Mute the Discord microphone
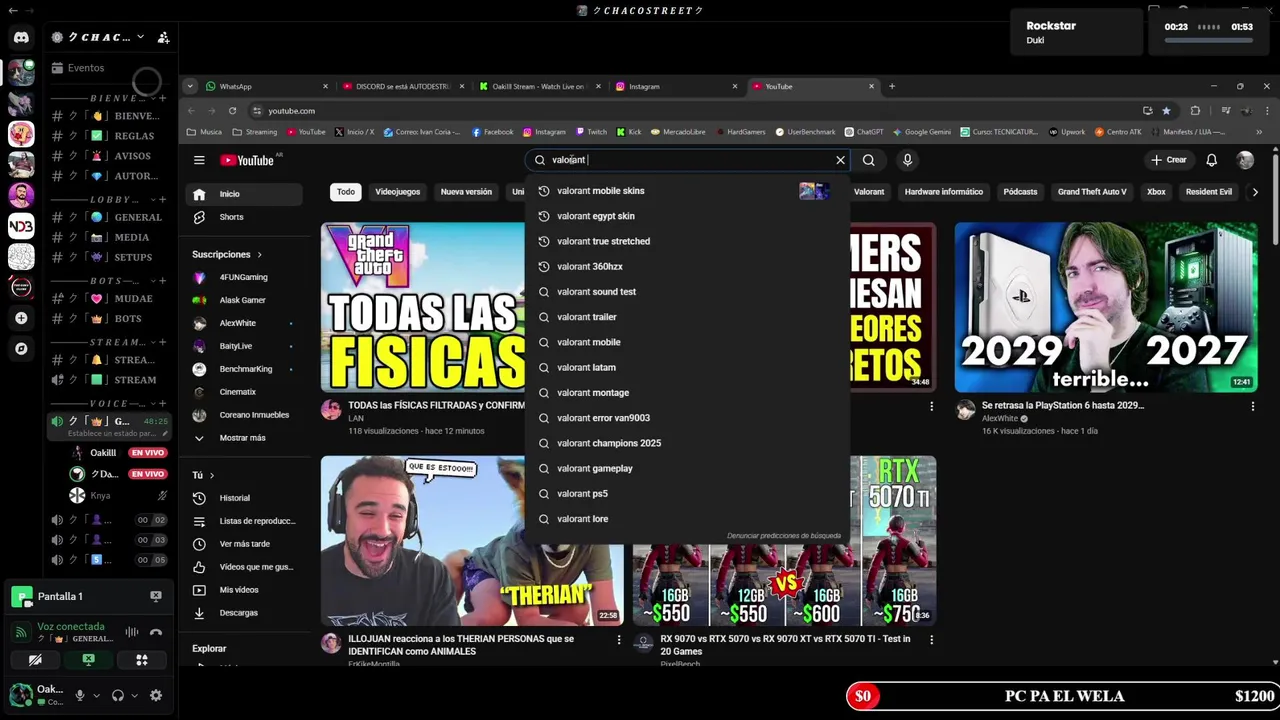Screen dimensions: 1280x720 point(80,695)
